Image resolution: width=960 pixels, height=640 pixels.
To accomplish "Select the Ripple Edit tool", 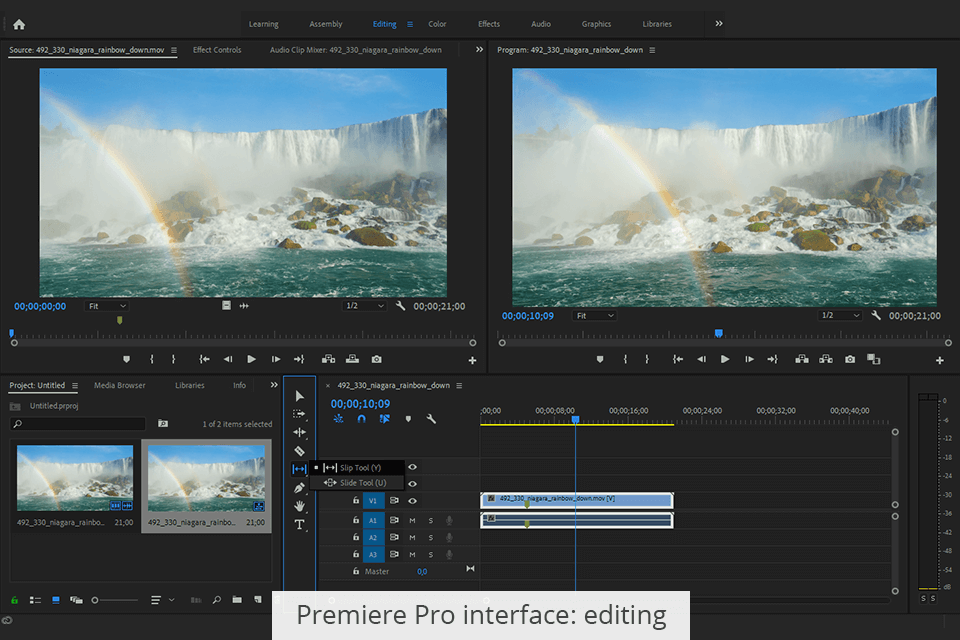I will click(299, 432).
